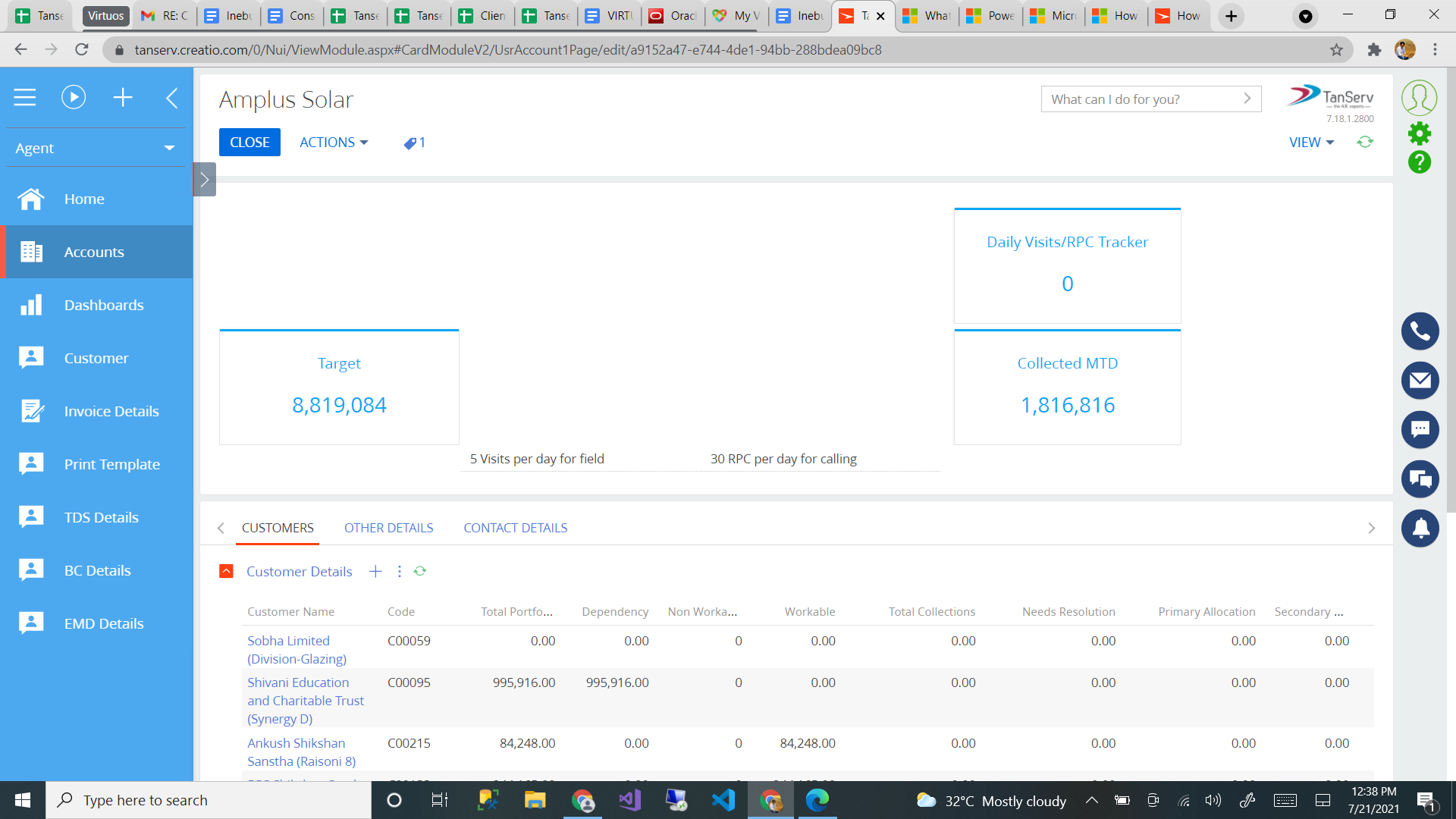
Task: Click the Collected MTD indicator value
Action: point(1068,405)
